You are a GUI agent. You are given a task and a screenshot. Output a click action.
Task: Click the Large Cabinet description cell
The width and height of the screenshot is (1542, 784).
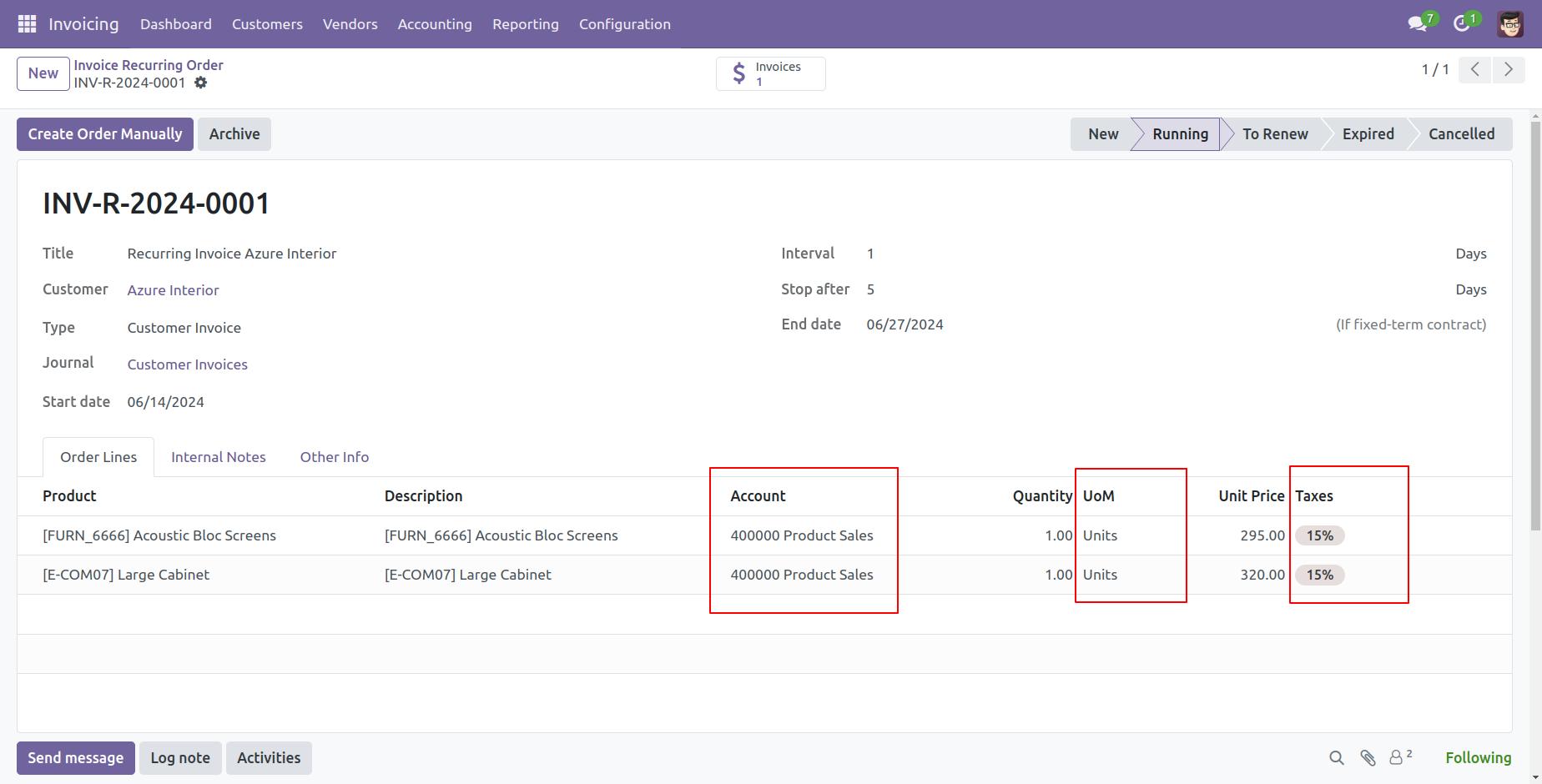click(468, 575)
